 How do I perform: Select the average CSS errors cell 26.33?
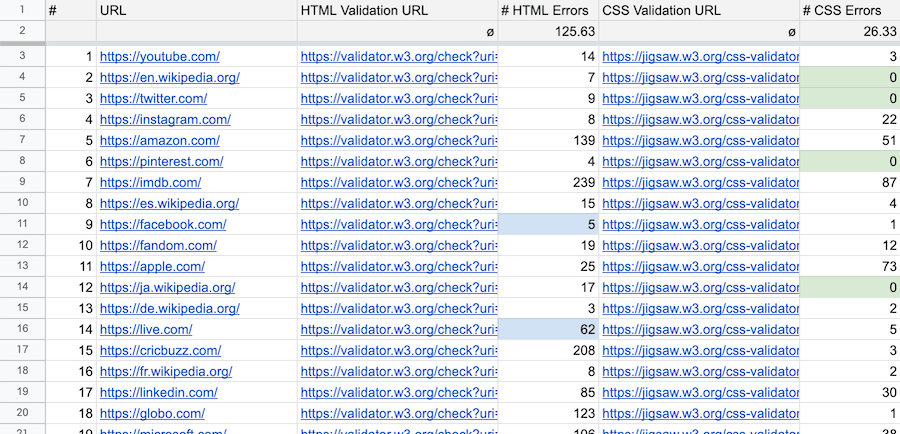850,31
